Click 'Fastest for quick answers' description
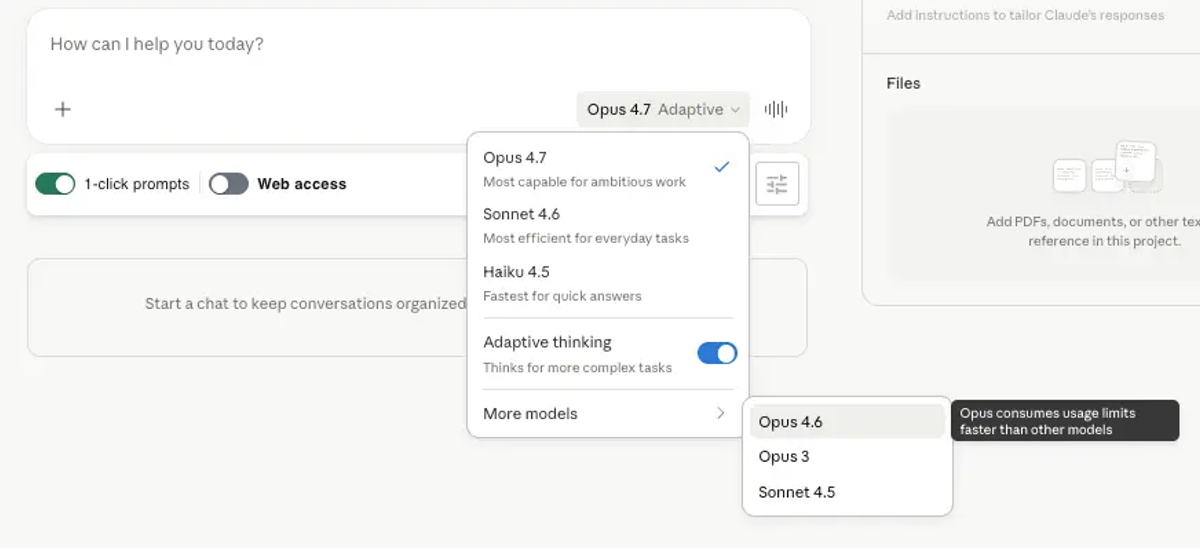This screenshot has width=1200, height=548. [562, 296]
